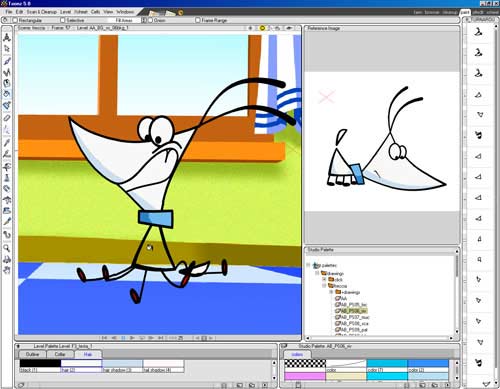This screenshot has width=500, height=389.
Task: Open the Scan & Cleanup menu
Action: pos(42,12)
